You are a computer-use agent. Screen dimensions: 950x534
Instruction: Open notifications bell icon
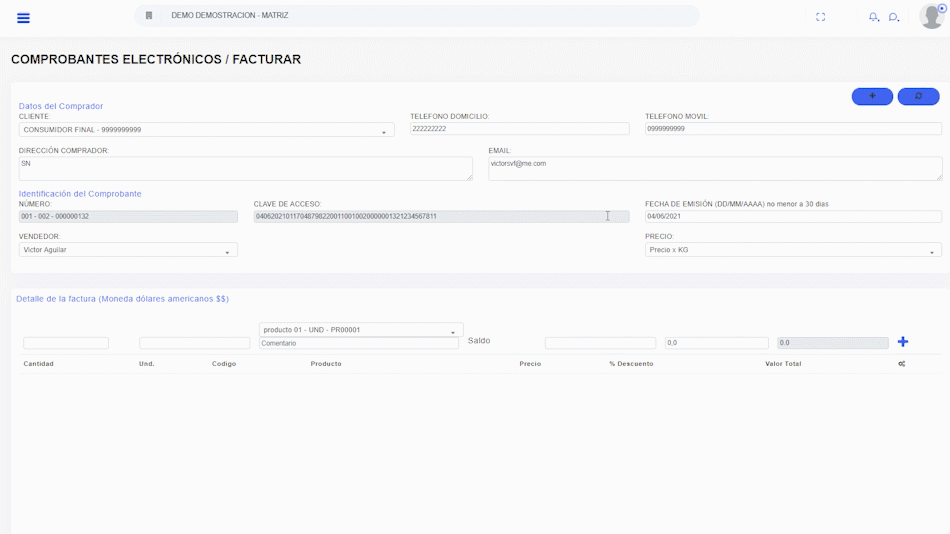coord(873,17)
